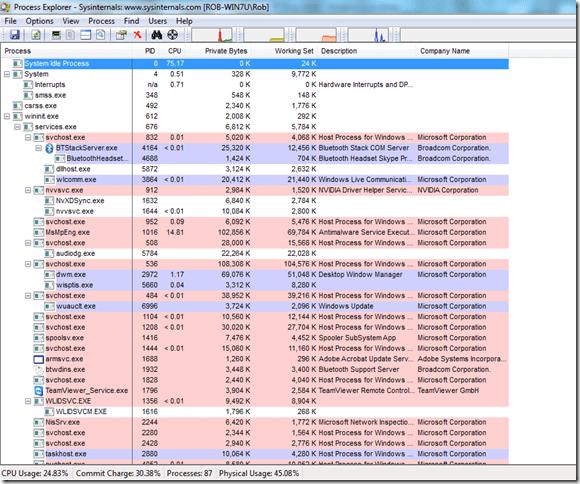Click the btwdins.exe process icon
580x484 pixels.
39,370
